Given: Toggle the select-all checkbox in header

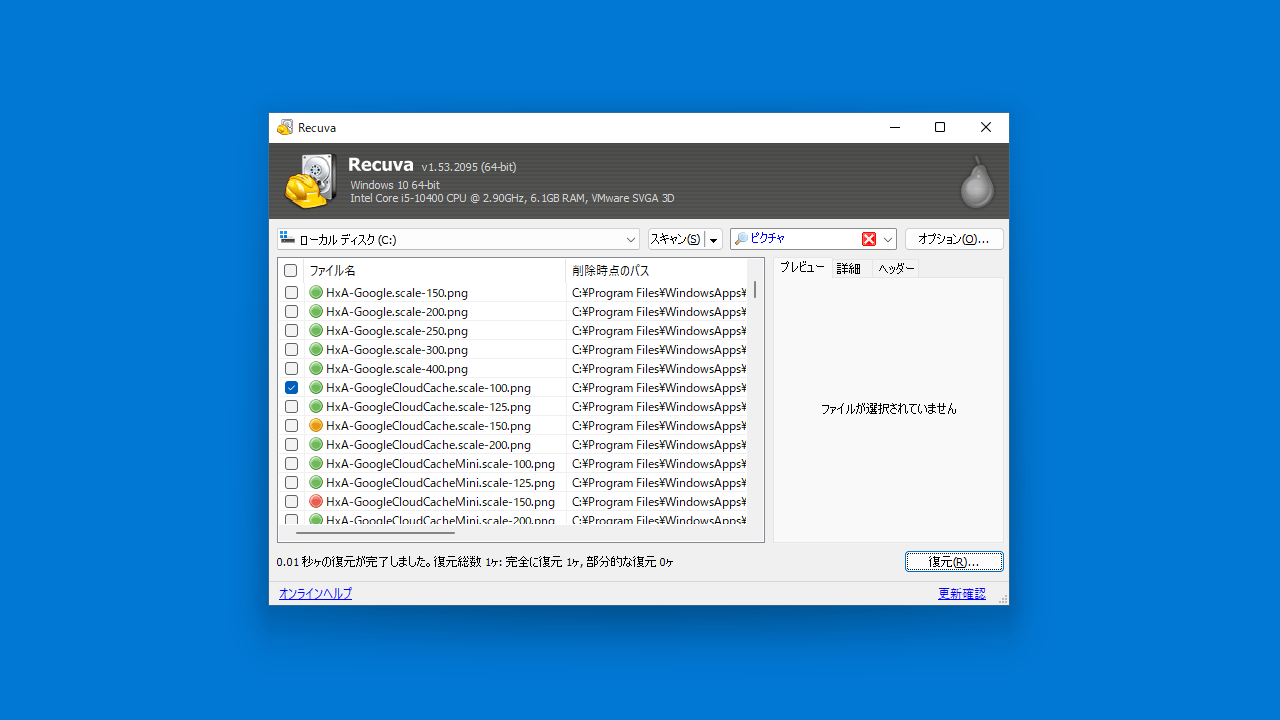Looking at the screenshot, I should (x=291, y=271).
